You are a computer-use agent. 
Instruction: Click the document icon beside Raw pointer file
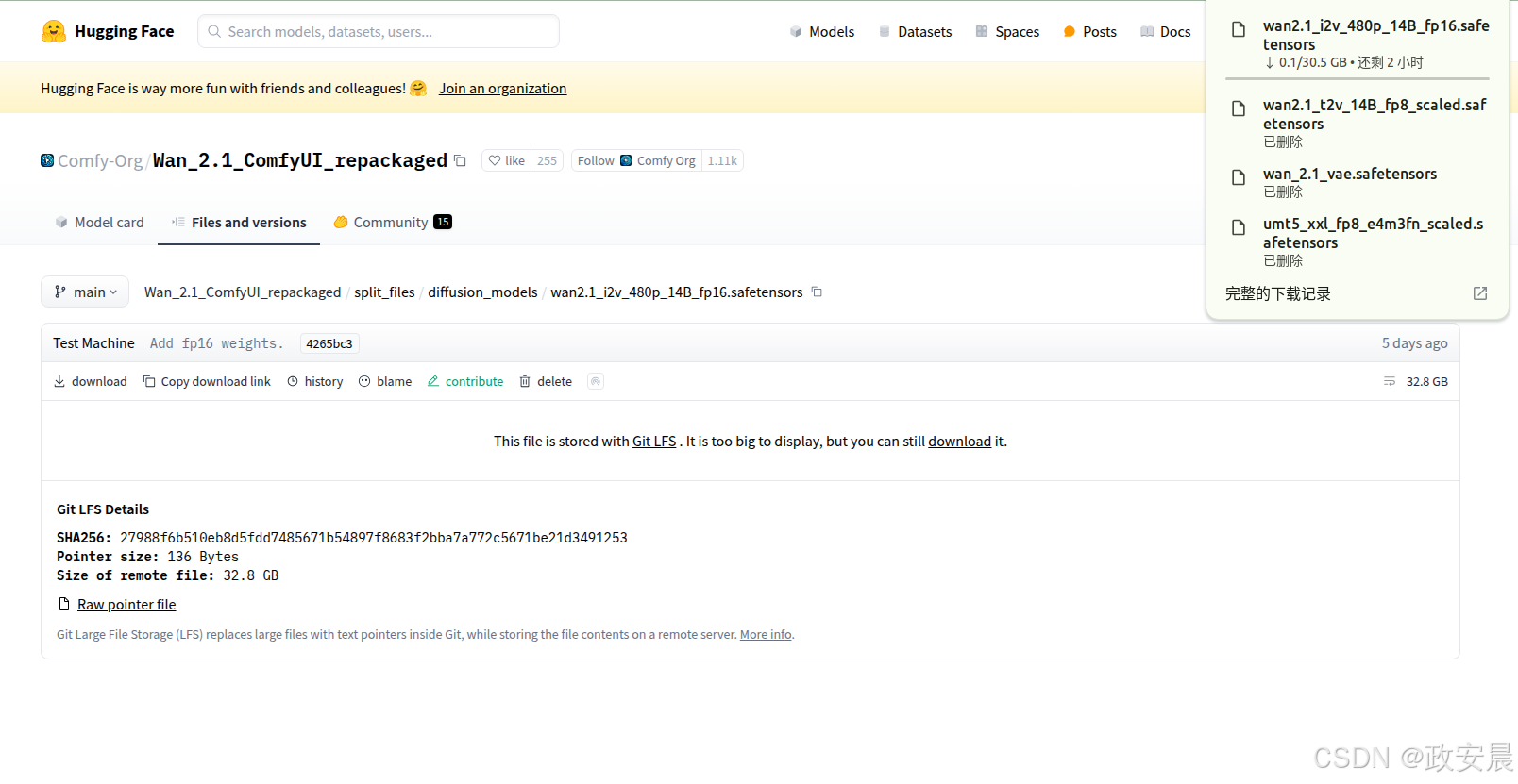point(64,604)
